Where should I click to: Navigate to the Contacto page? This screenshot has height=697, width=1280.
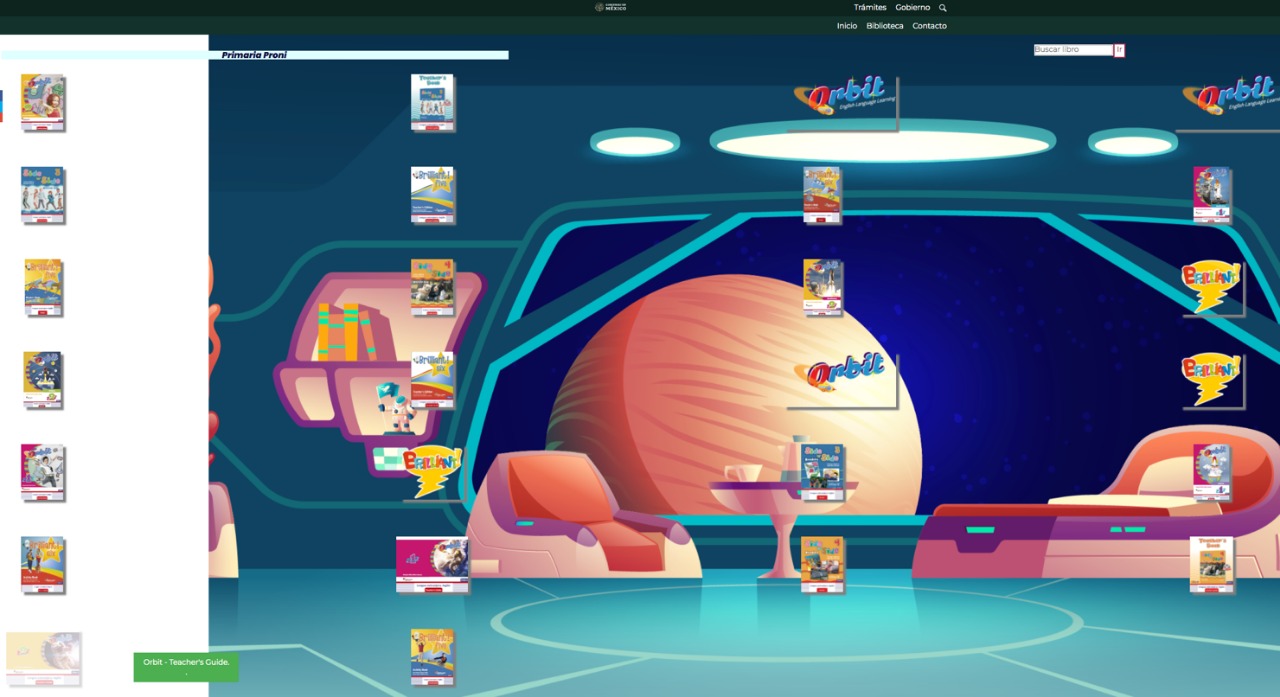929,26
